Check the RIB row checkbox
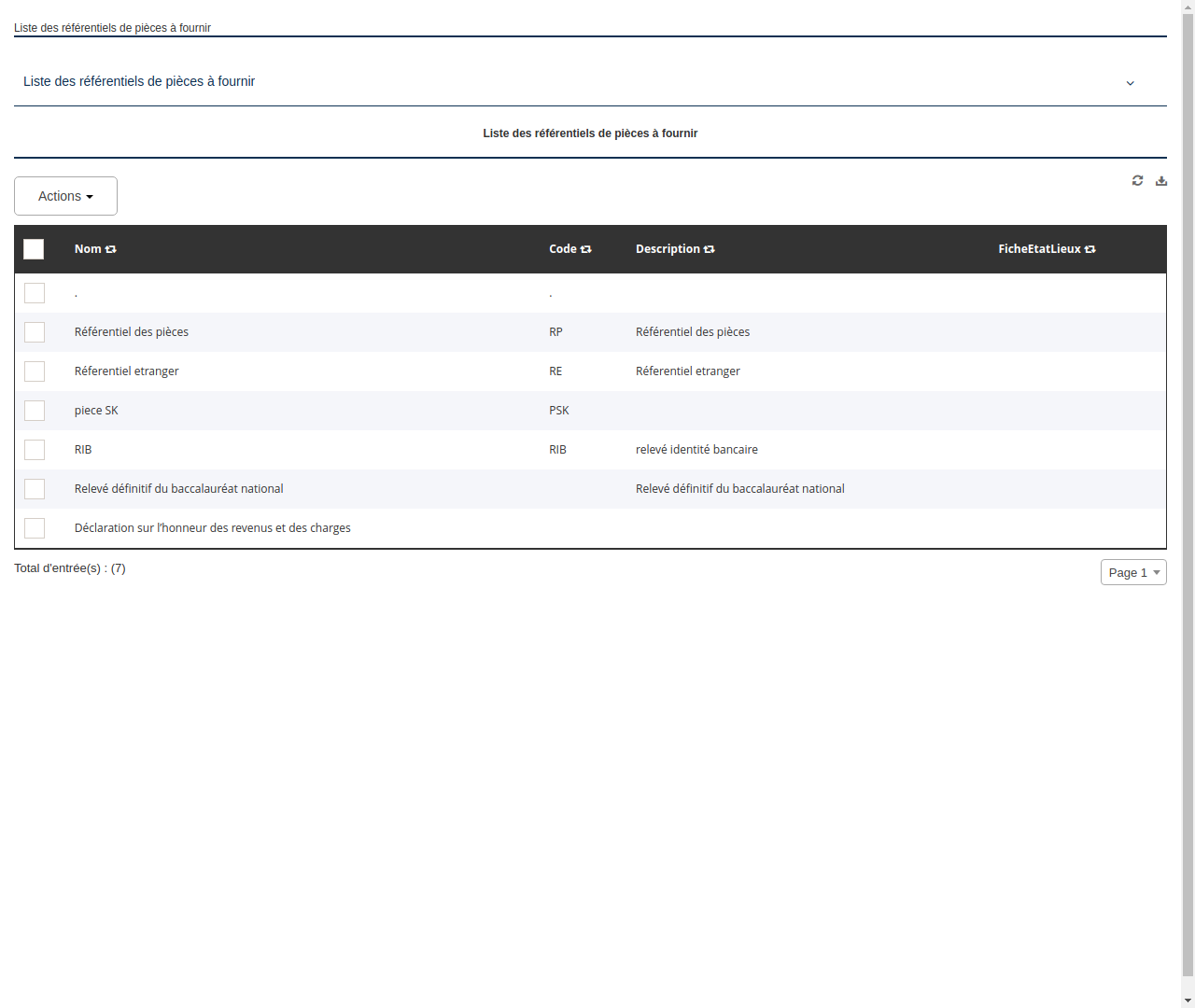The height and width of the screenshot is (1008, 1195). click(x=35, y=449)
